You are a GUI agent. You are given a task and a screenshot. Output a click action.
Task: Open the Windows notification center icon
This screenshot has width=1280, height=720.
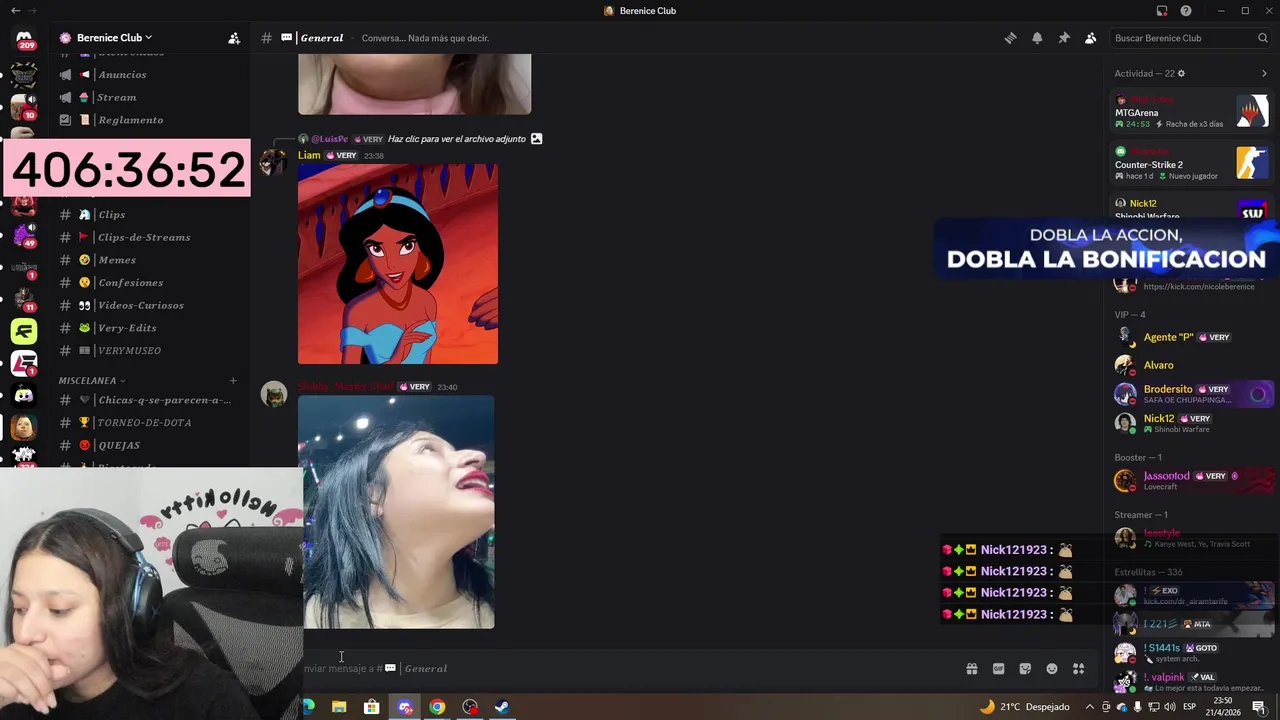click(x=1258, y=707)
